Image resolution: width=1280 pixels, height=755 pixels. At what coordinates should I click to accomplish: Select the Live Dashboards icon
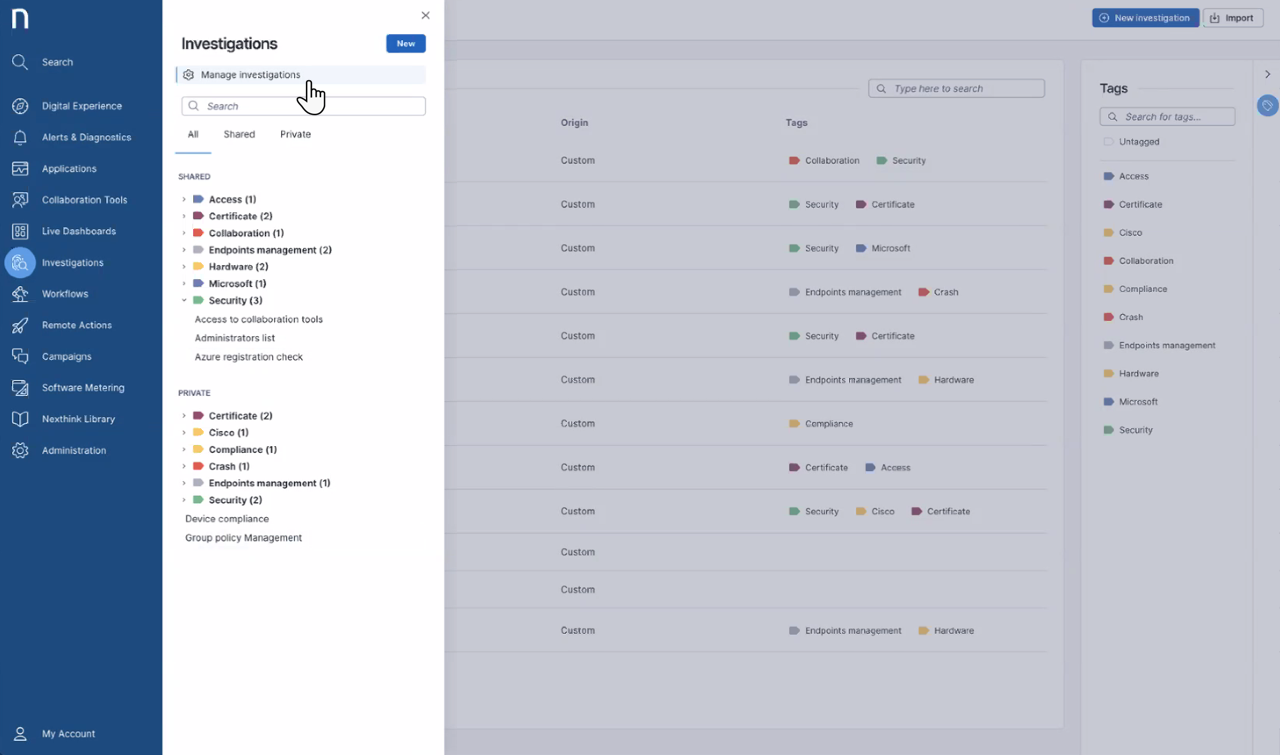pos(20,231)
